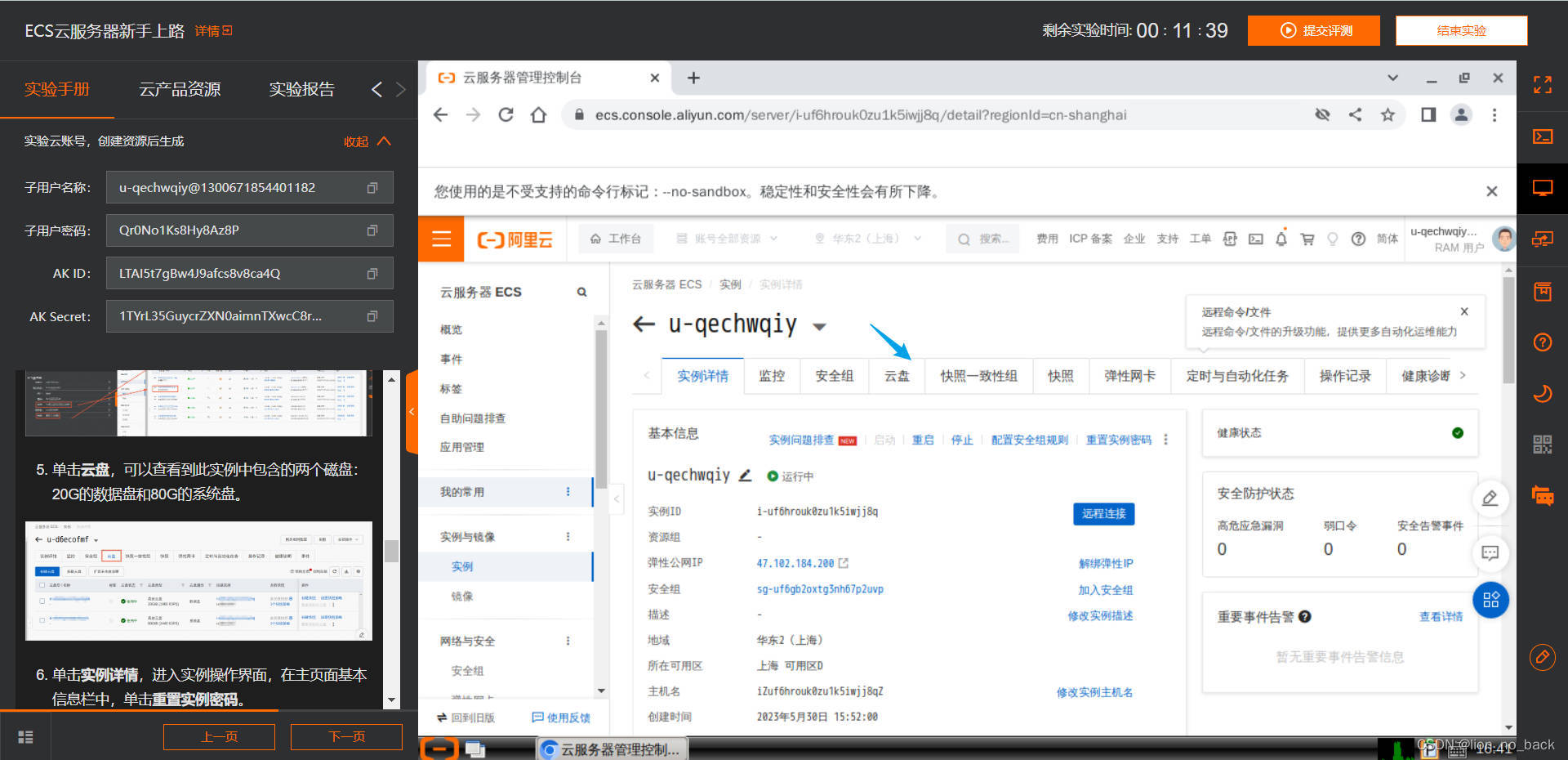Open the step 5 screenshot thumbnail
The width and height of the screenshot is (1568, 760).
[x=198, y=580]
